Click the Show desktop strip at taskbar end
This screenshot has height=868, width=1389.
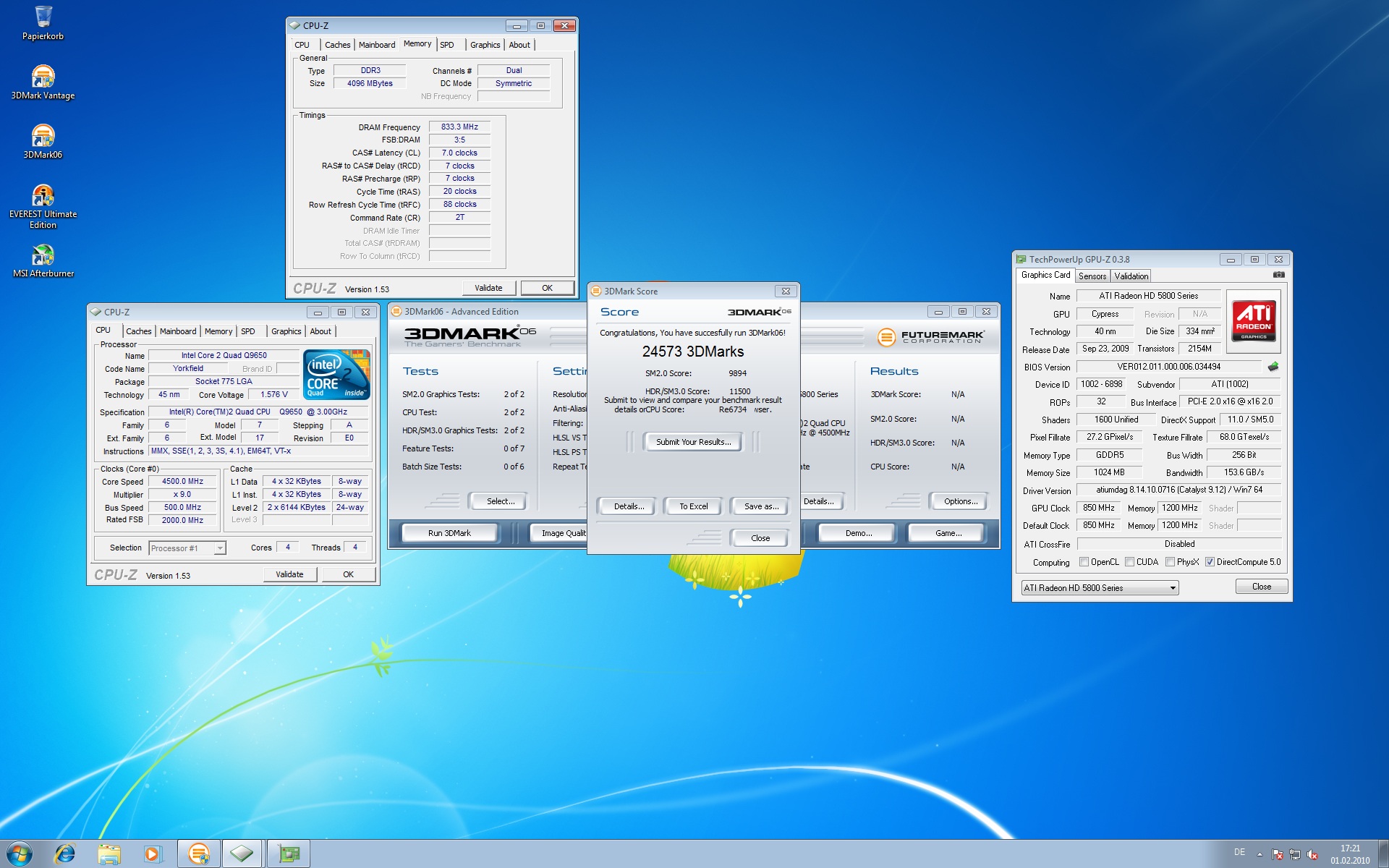(x=1383, y=854)
